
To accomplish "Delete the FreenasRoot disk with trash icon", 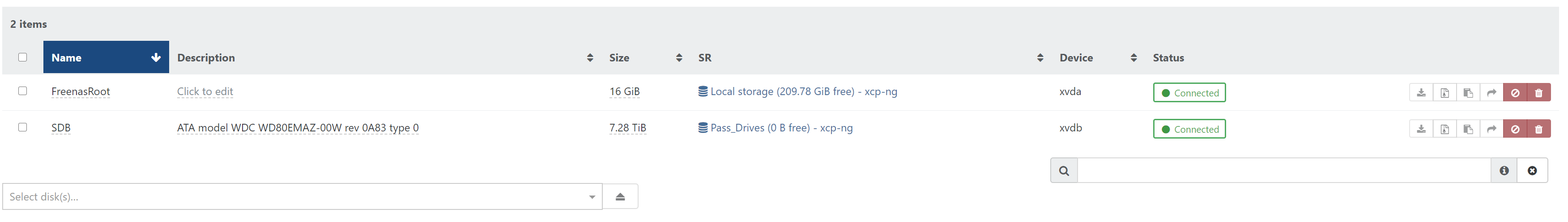I will 1539,93.
